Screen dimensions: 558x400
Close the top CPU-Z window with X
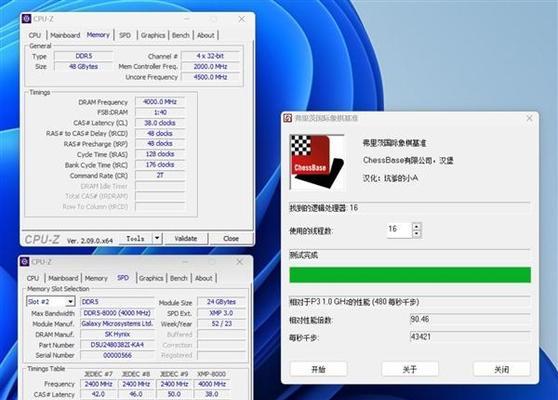[242, 19]
